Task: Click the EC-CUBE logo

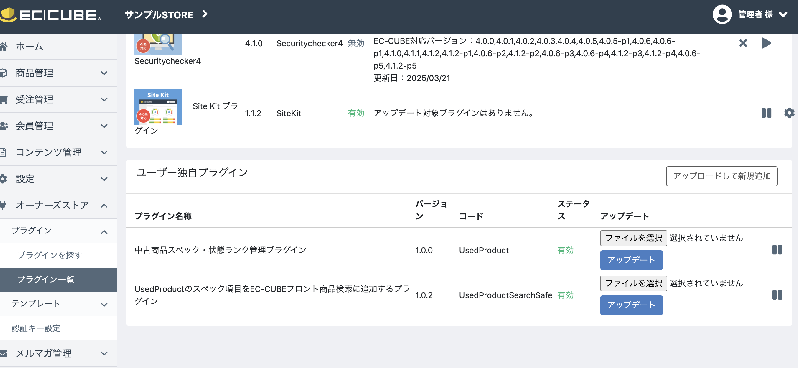Action: pyautogui.click(x=50, y=15)
